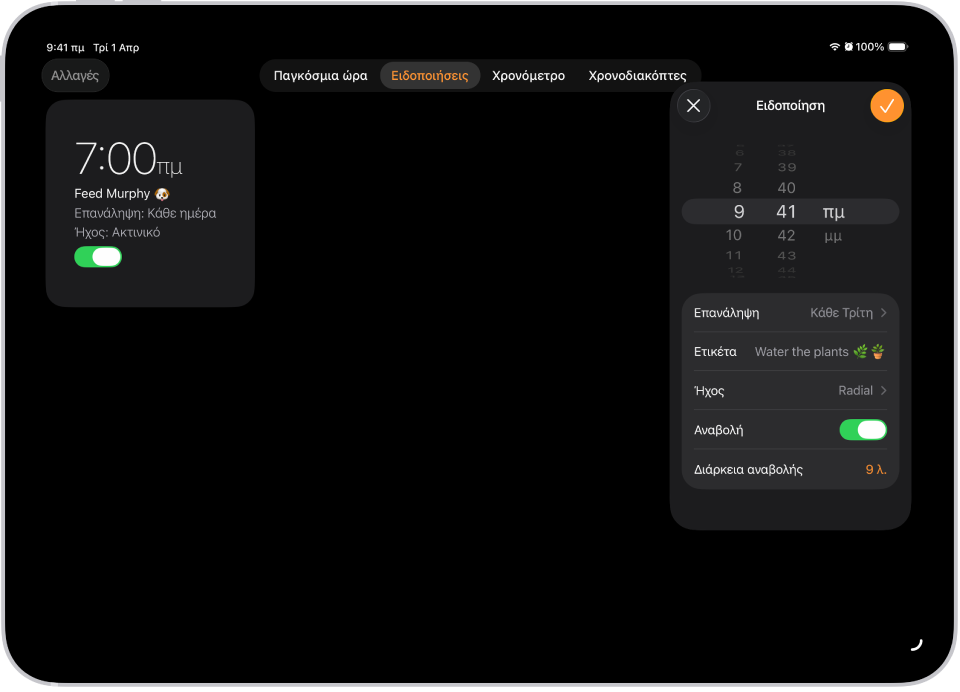Image resolution: width=960 pixels, height=692 pixels.
Task: Select hour 8 in time picker
Action: [737, 188]
